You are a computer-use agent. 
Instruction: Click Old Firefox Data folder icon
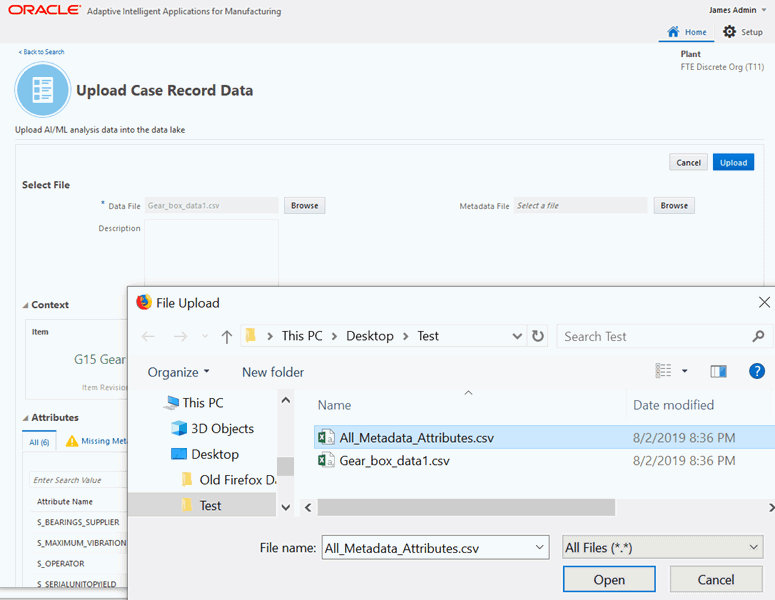pyautogui.click(x=187, y=479)
